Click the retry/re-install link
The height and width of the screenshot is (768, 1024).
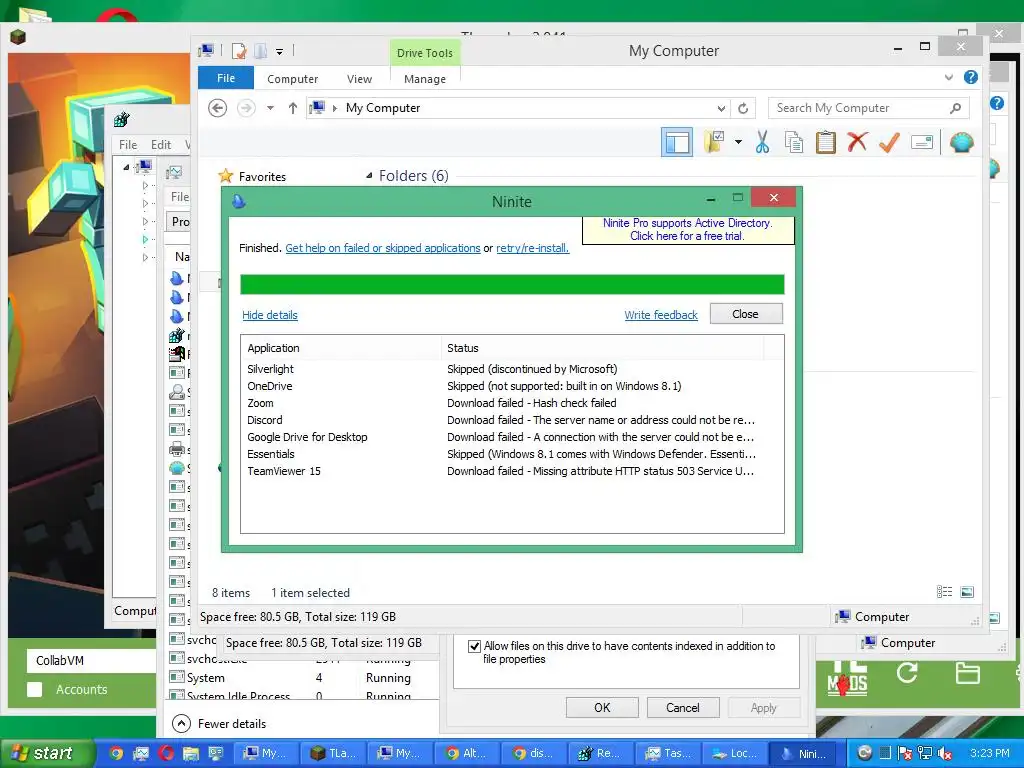click(532, 248)
